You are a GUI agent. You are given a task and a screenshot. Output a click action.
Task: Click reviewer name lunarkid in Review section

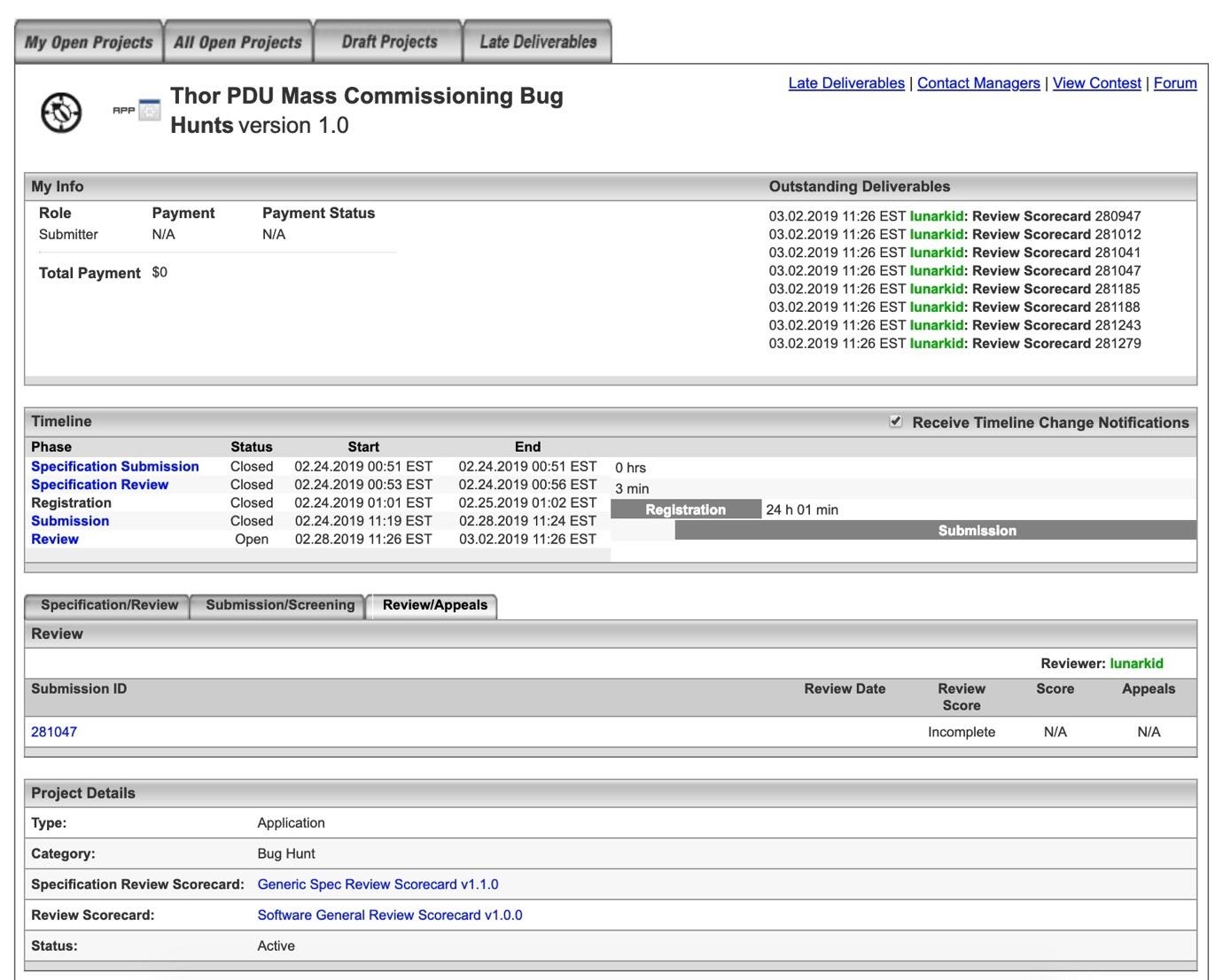click(1136, 663)
